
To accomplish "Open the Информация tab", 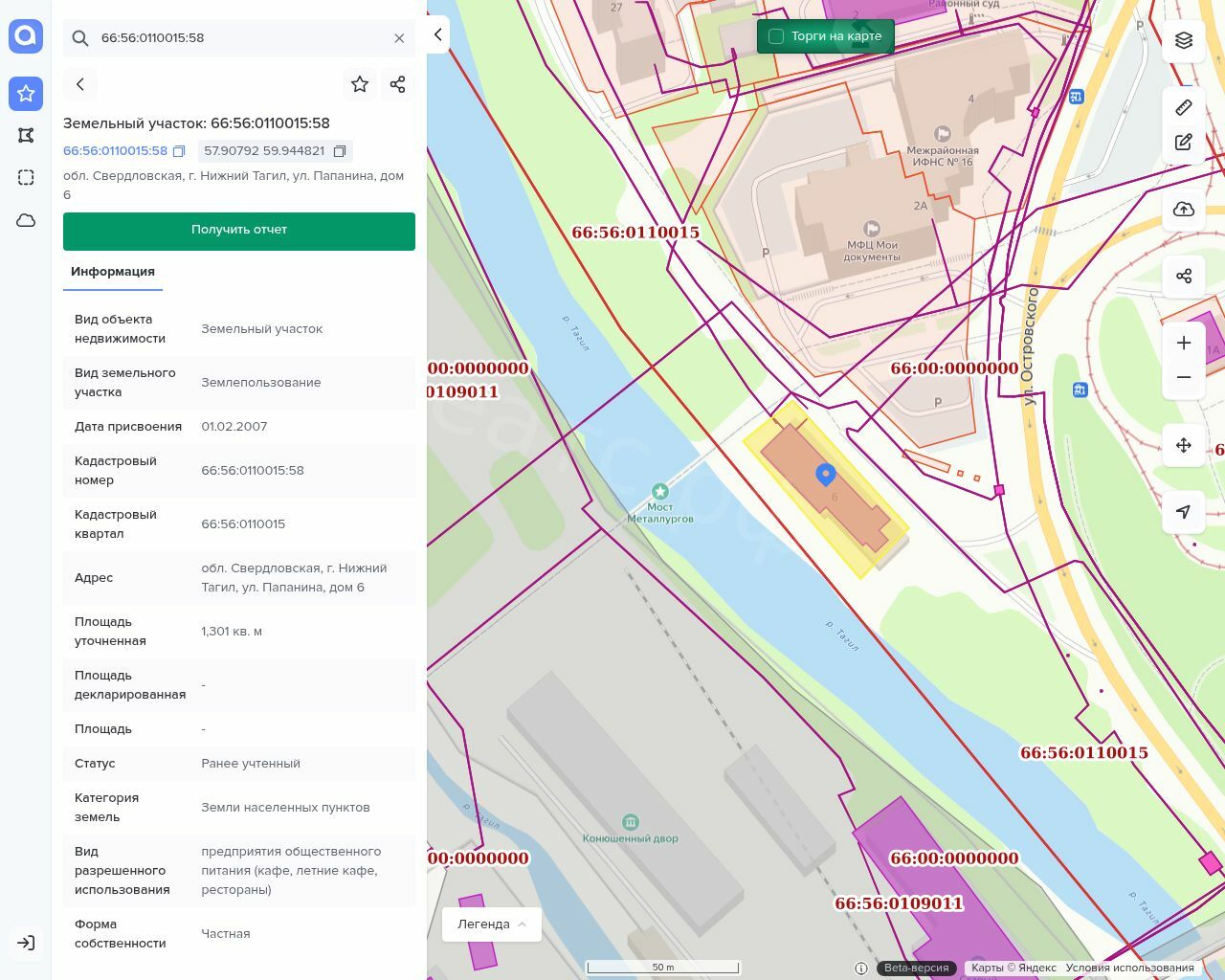I will pos(113,272).
